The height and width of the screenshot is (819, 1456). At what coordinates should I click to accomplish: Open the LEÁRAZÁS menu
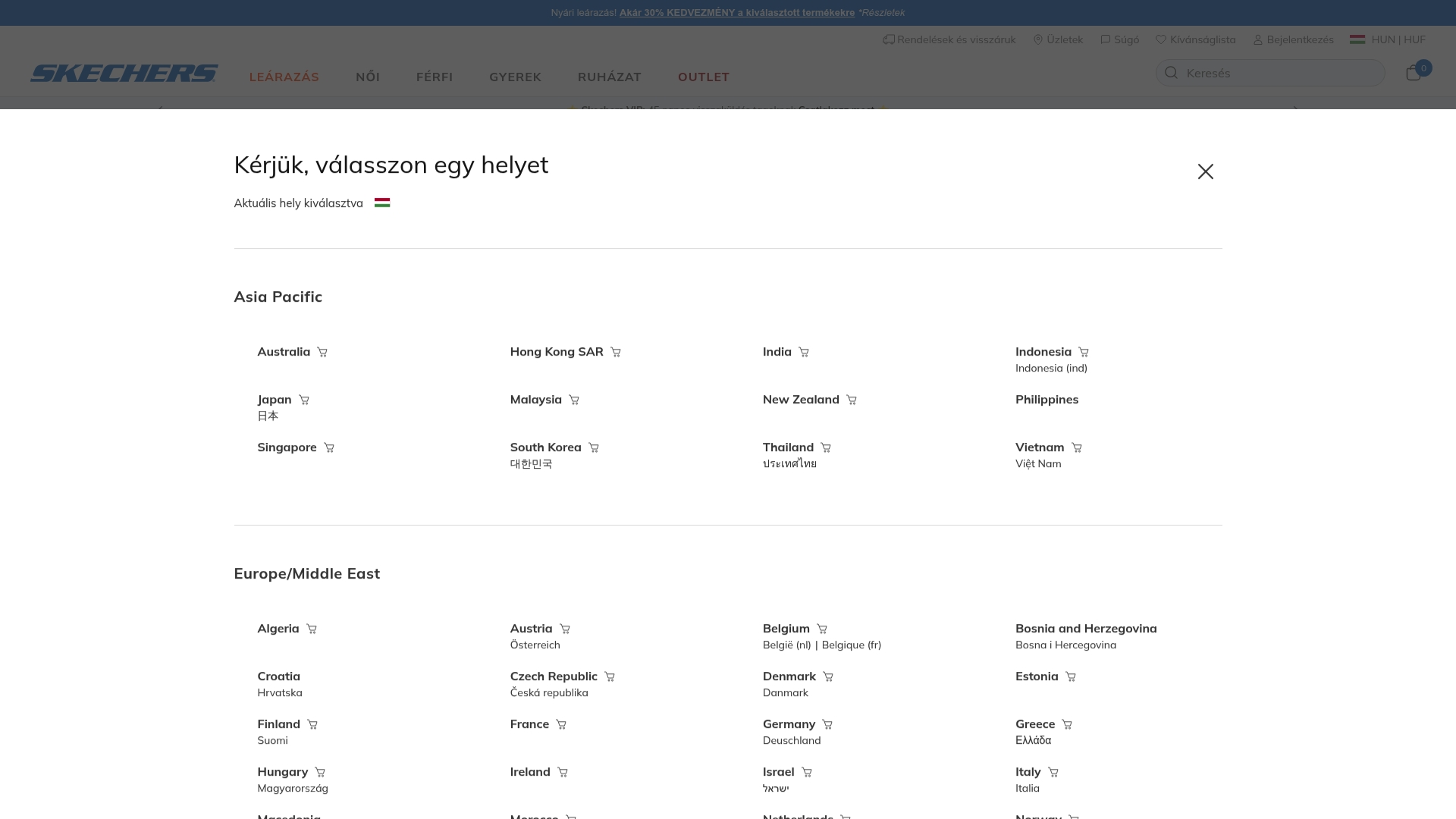click(x=284, y=77)
